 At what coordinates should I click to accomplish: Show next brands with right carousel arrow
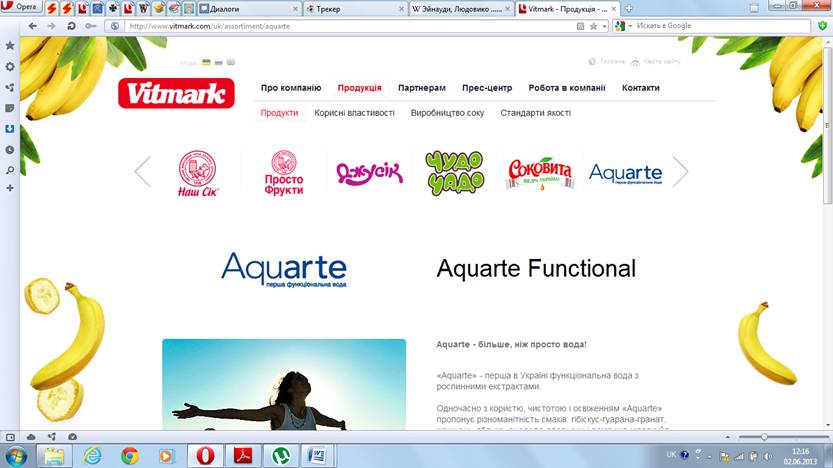[x=680, y=172]
